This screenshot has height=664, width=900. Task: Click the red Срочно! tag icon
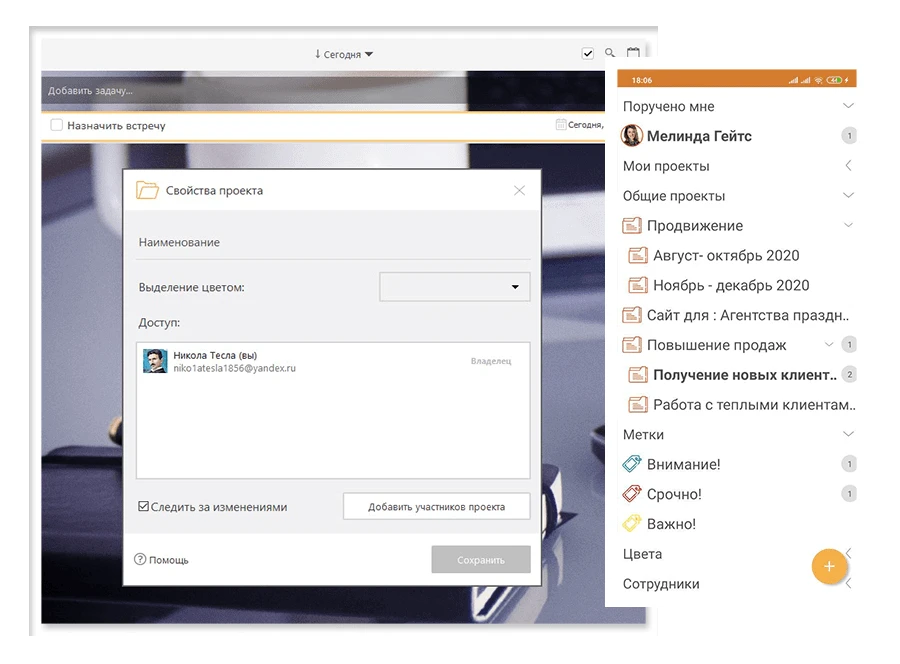tap(631, 494)
